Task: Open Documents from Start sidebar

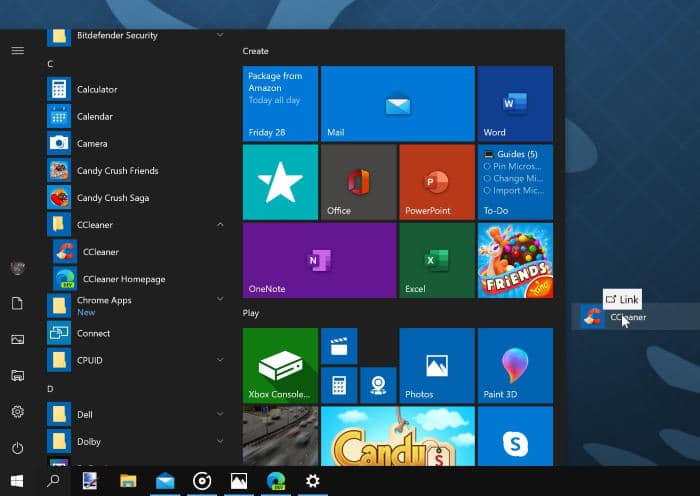Action: pyautogui.click(x=17, y=304)
